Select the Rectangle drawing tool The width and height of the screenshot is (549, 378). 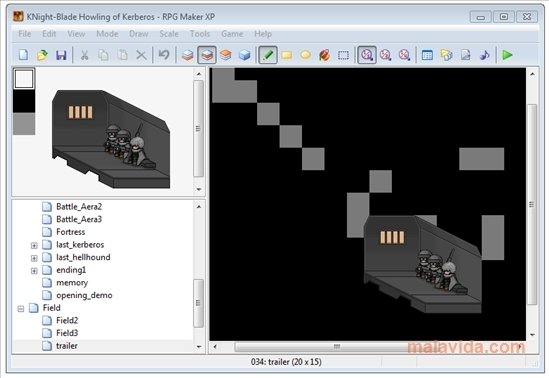click(287, 55)
